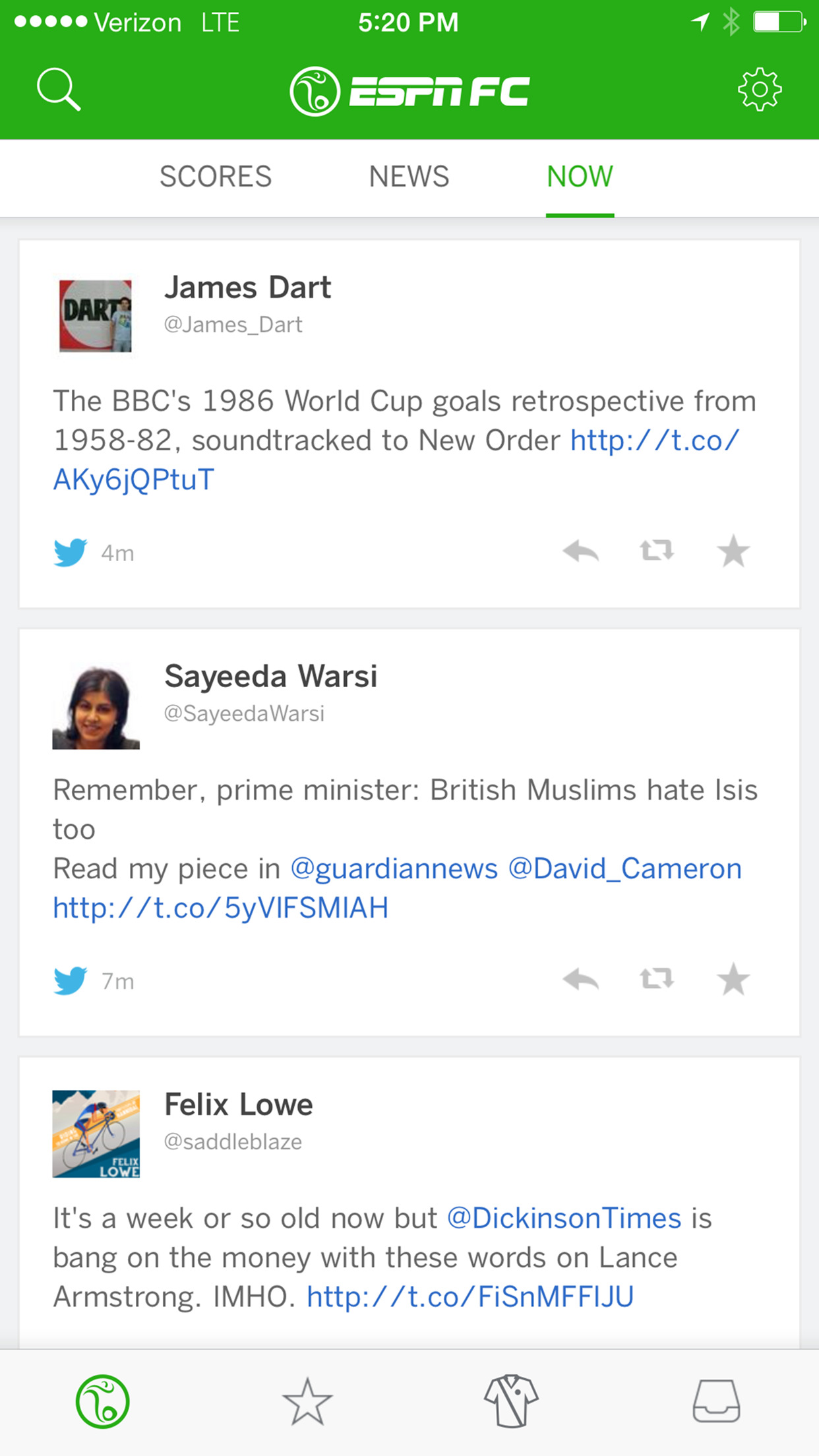
Task: Select the NOW tab
Action: pyautogui.click(x=580, y=177)
